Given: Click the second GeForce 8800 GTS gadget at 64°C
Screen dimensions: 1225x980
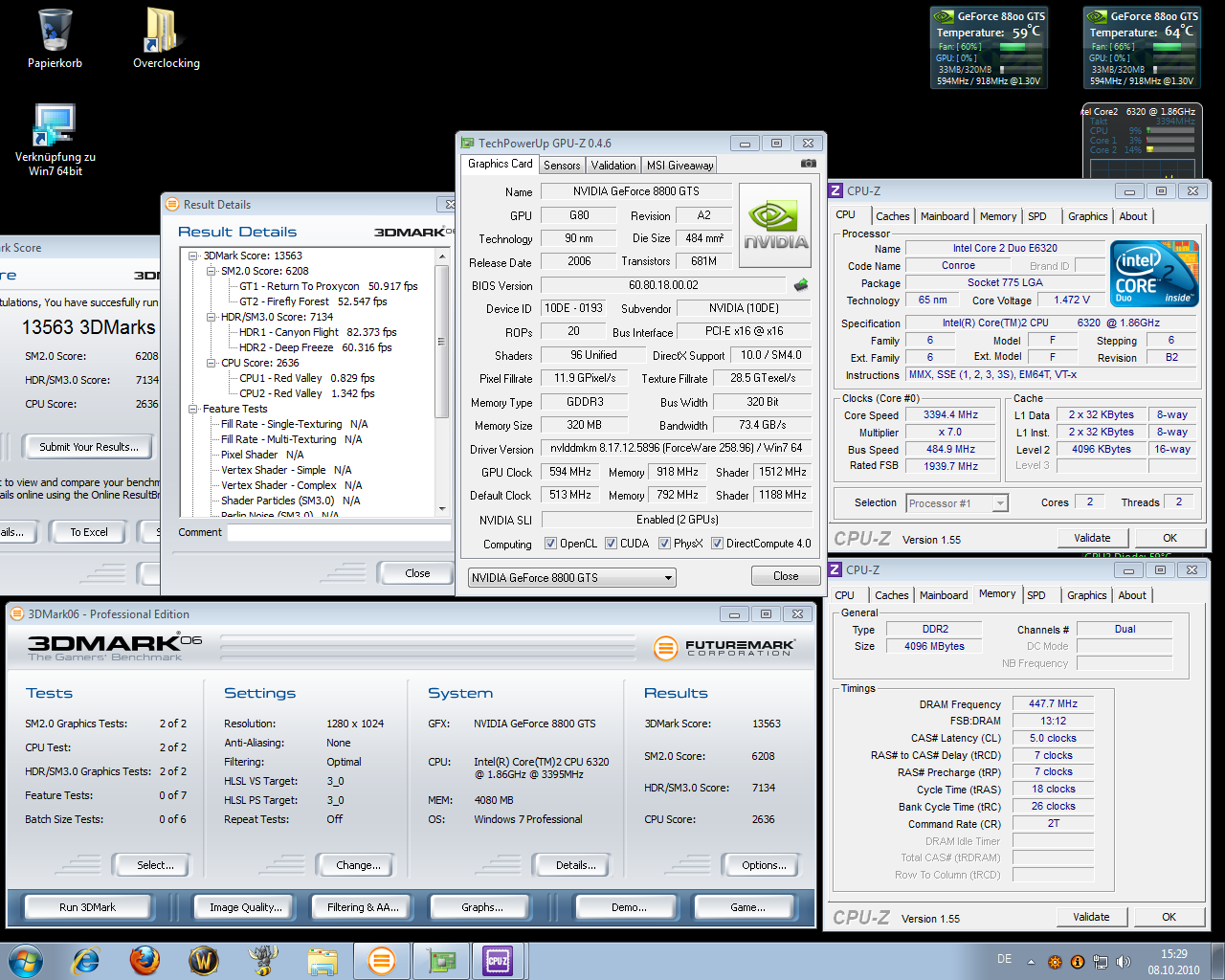Looking at the screenshot, I should pos(1142,48).
